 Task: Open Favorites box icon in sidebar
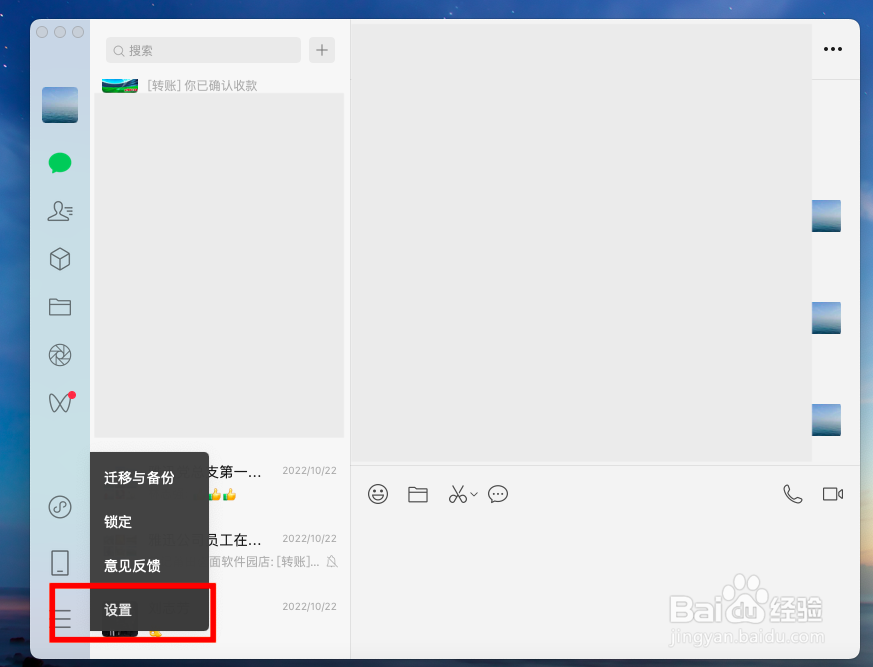pyautogui.click(x=59, y=259)
